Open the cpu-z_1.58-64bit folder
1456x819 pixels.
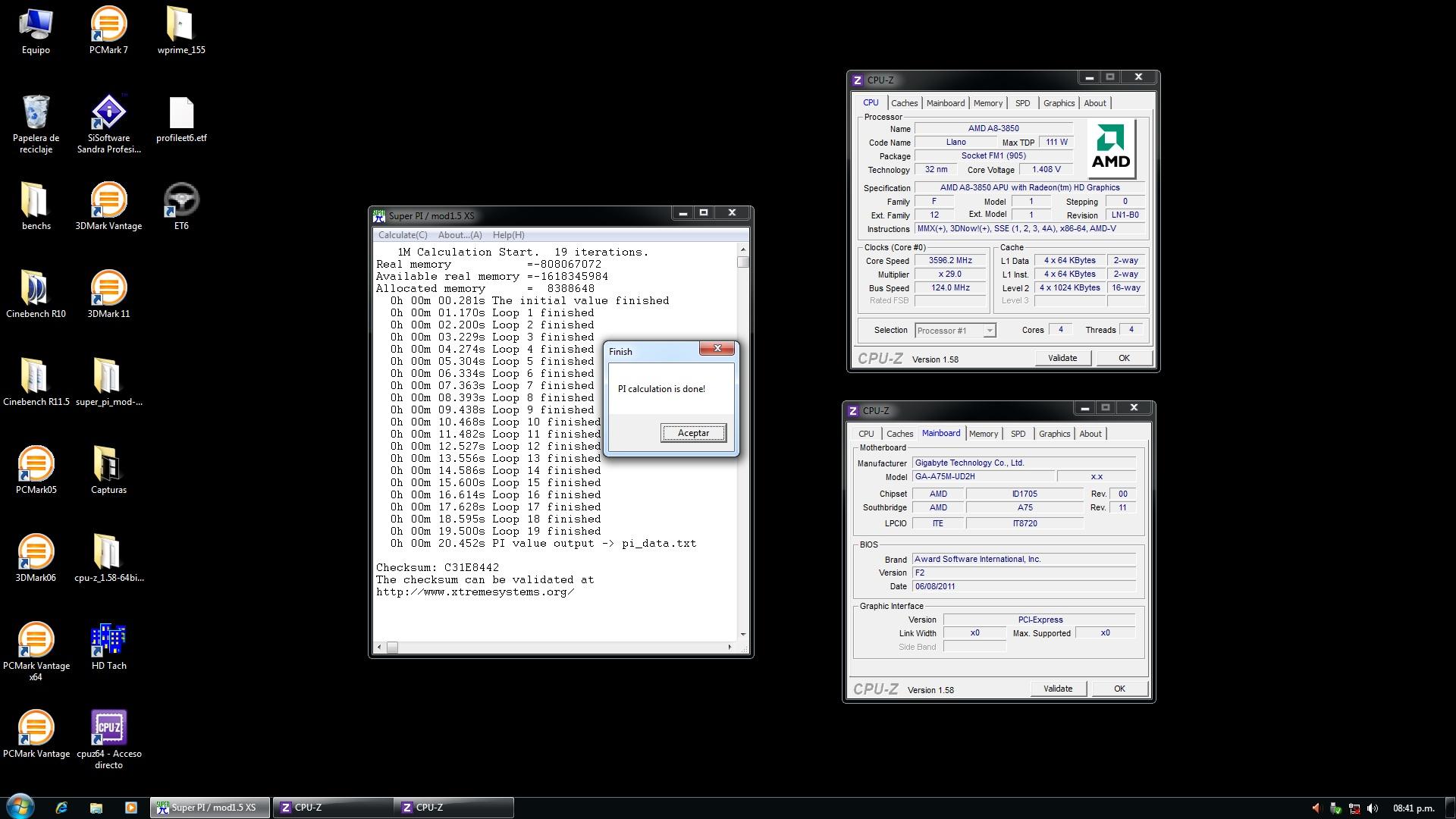108,558
